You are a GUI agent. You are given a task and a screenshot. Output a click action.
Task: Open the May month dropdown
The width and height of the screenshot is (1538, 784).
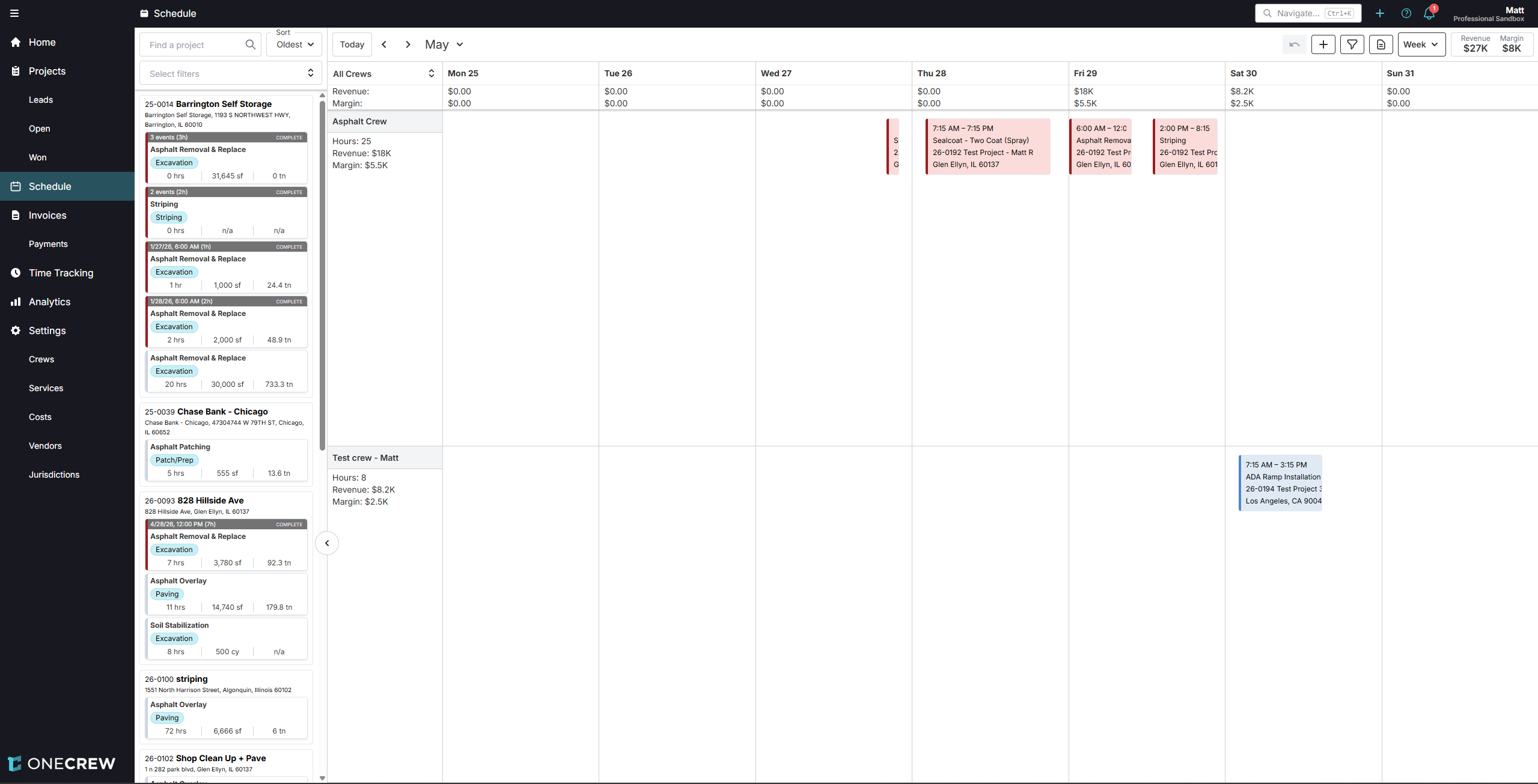point(444,44)
